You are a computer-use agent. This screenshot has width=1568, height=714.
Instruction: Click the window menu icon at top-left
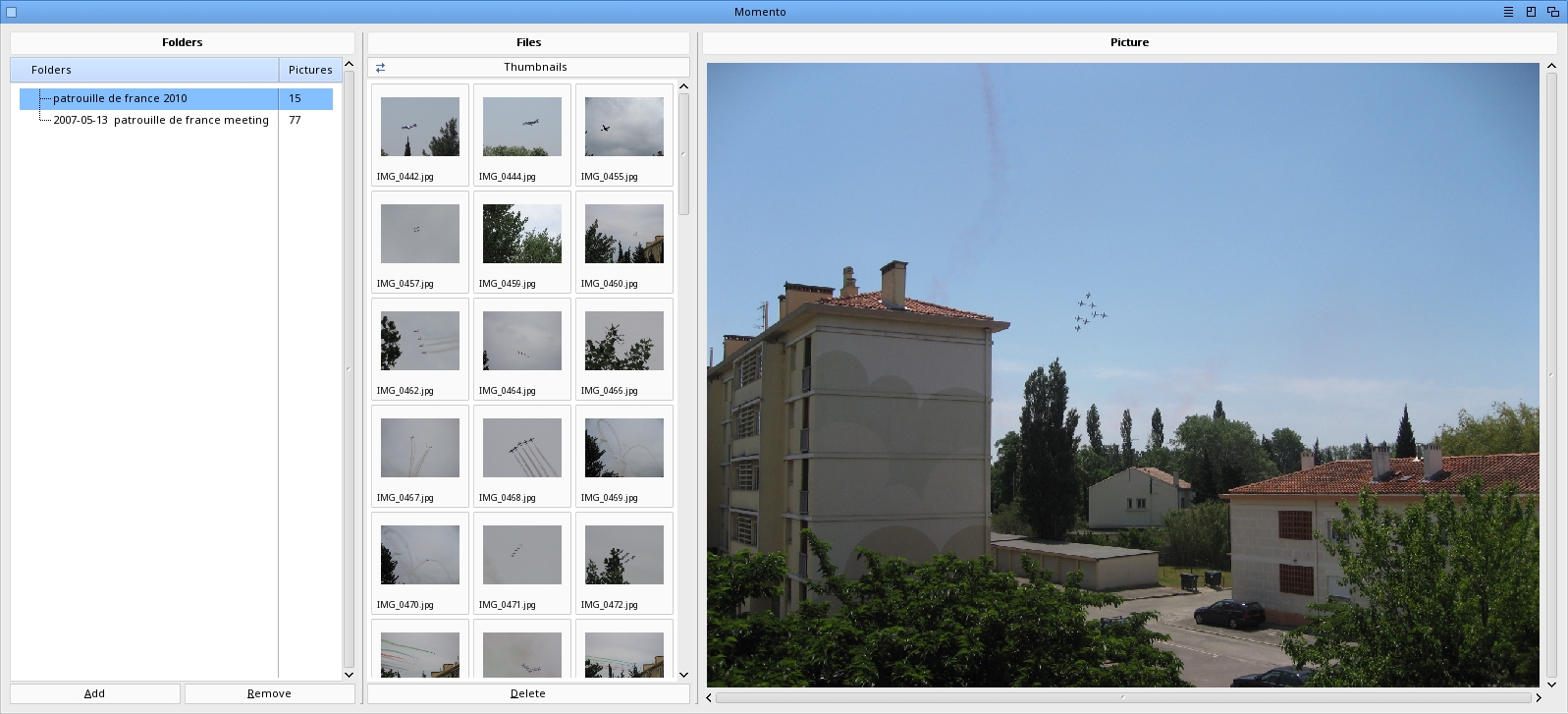tap(12, 12)
